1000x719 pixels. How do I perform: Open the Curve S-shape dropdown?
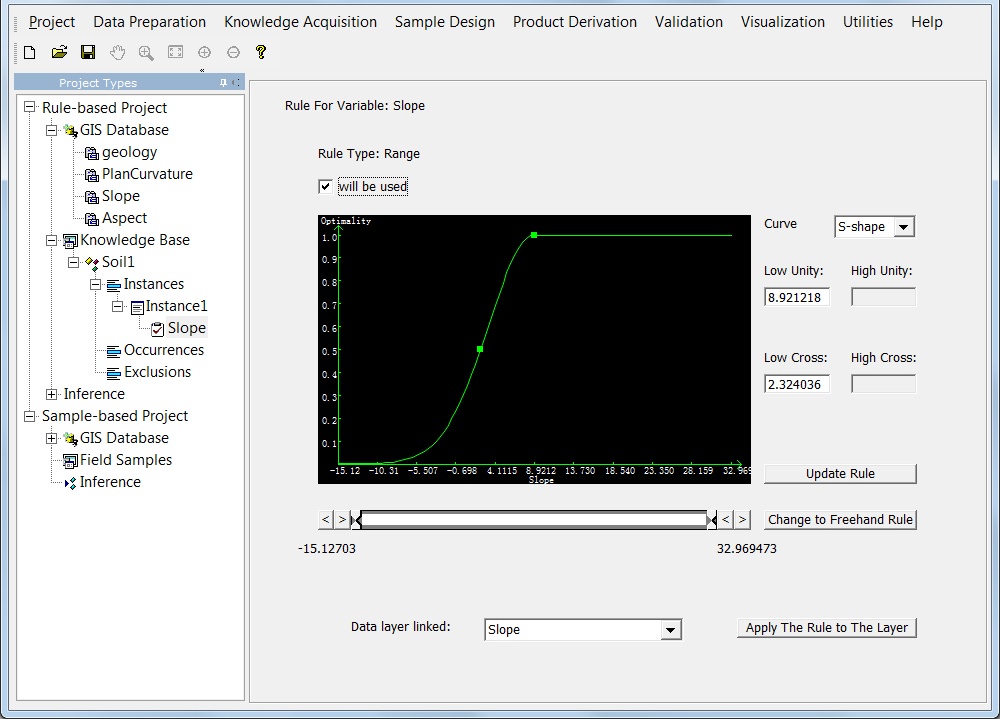point(904,227)
